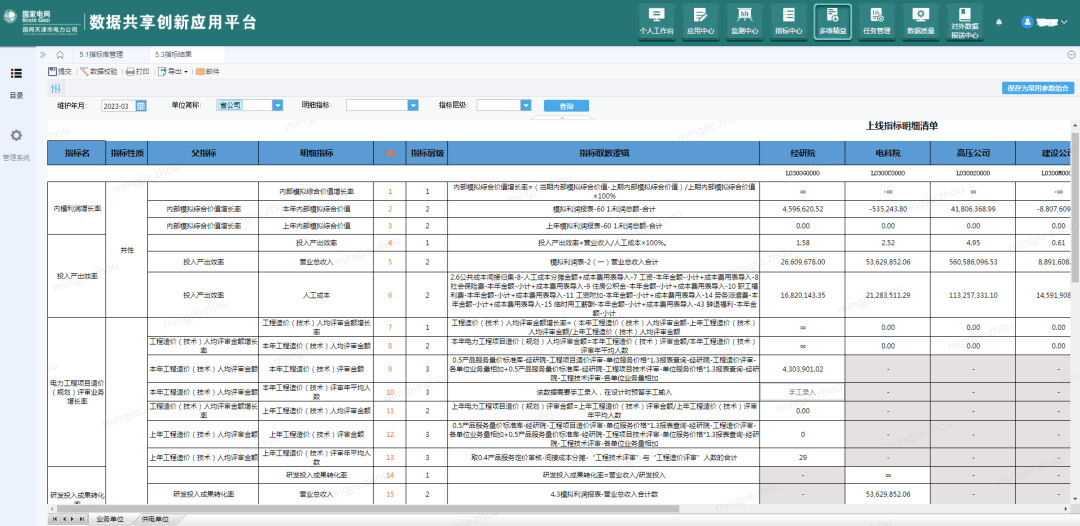Open calendar picker for 维护年月

point(141,105)
